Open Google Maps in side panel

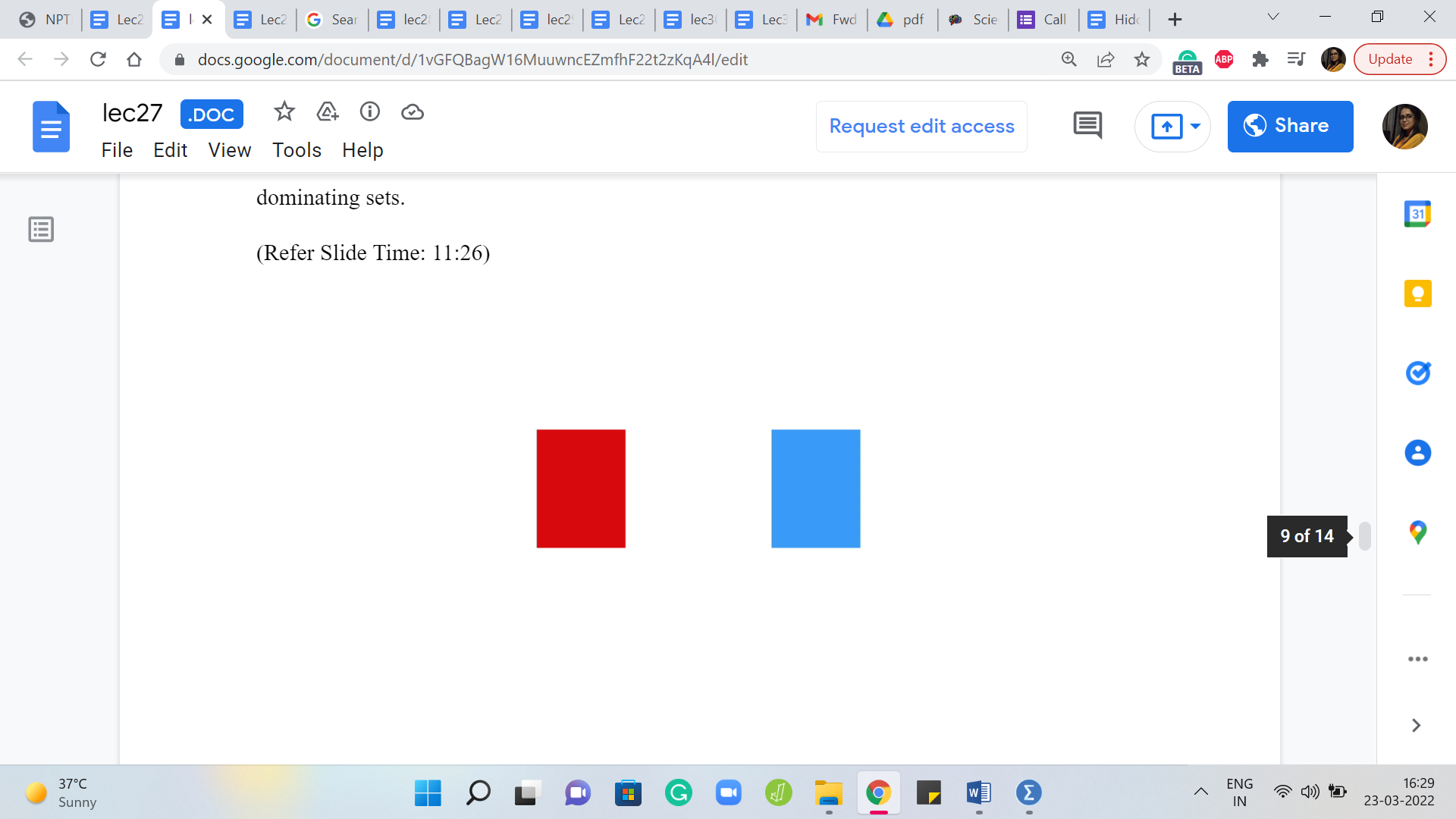tap(1417, 532)
